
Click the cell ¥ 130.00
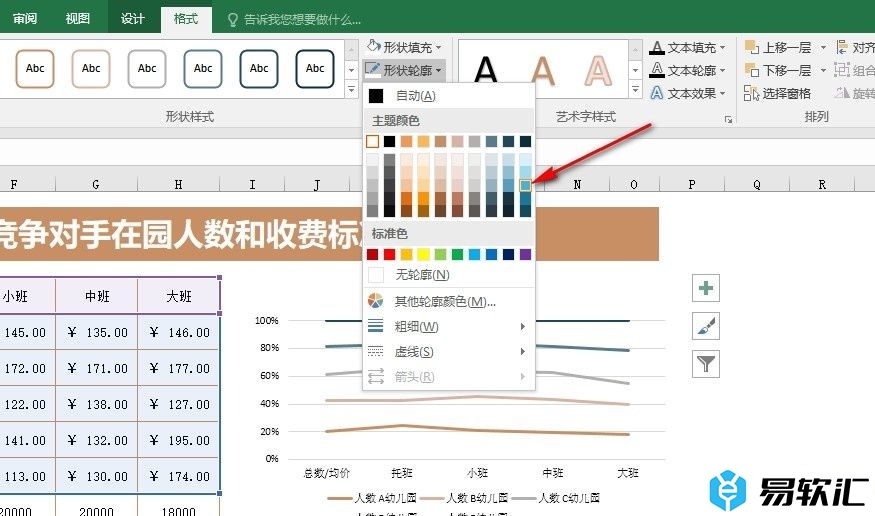[x=97, y=476]
